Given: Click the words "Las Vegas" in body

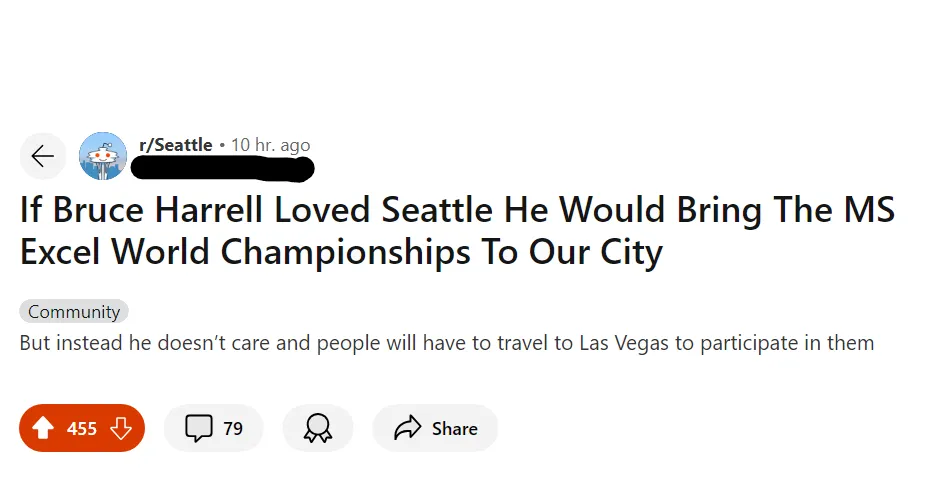Looking at the screenshot, I should click(624, 343).
